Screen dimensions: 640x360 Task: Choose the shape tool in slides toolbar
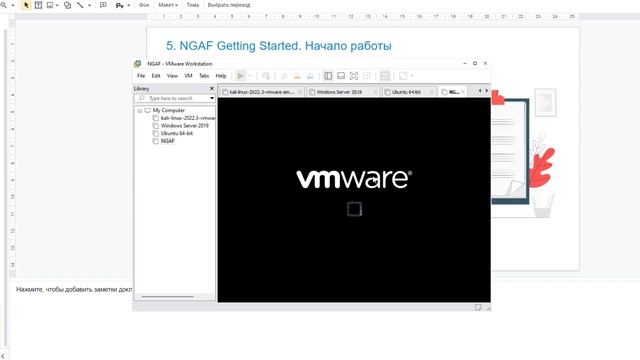coord(68,5)
